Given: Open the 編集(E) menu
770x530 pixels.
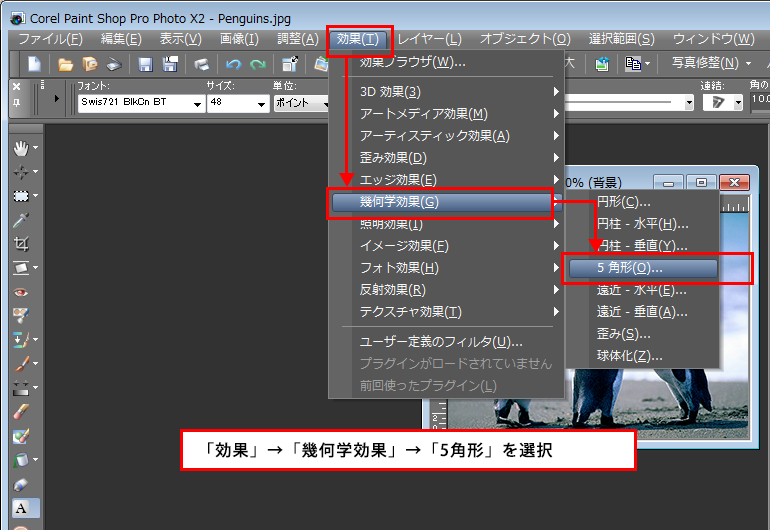Looking at the screenshot, I should point(121,39).
